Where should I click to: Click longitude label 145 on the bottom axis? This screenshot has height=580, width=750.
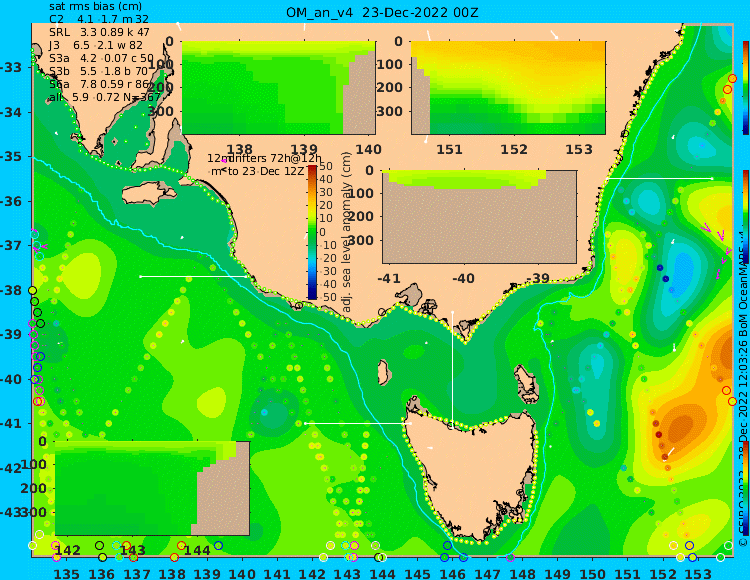[418, 573]
